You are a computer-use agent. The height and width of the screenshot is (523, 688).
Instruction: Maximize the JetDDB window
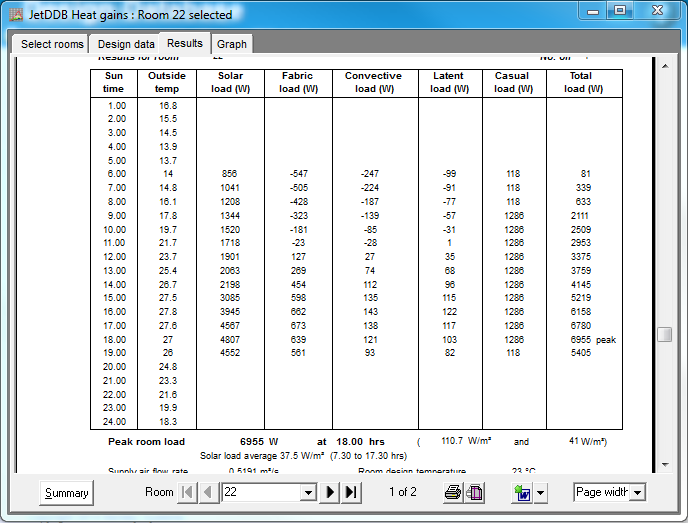pos(620,11)
